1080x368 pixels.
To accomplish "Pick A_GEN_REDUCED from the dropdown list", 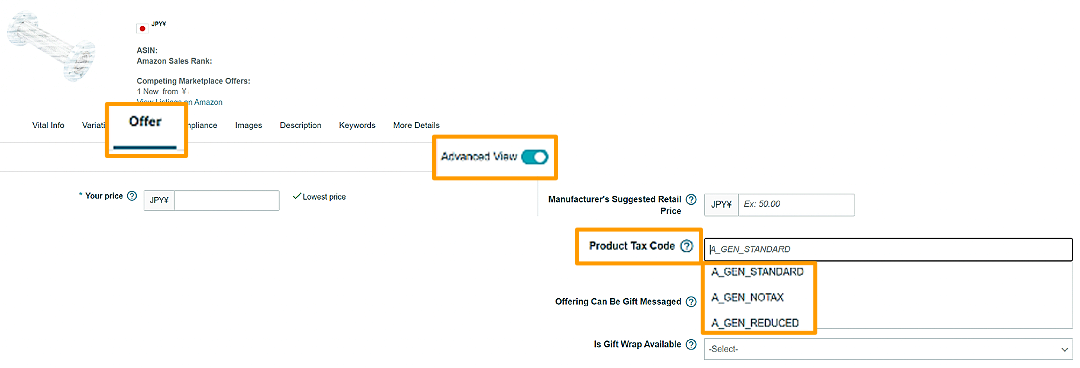I will pyautogui.click(x=755, y=323).
